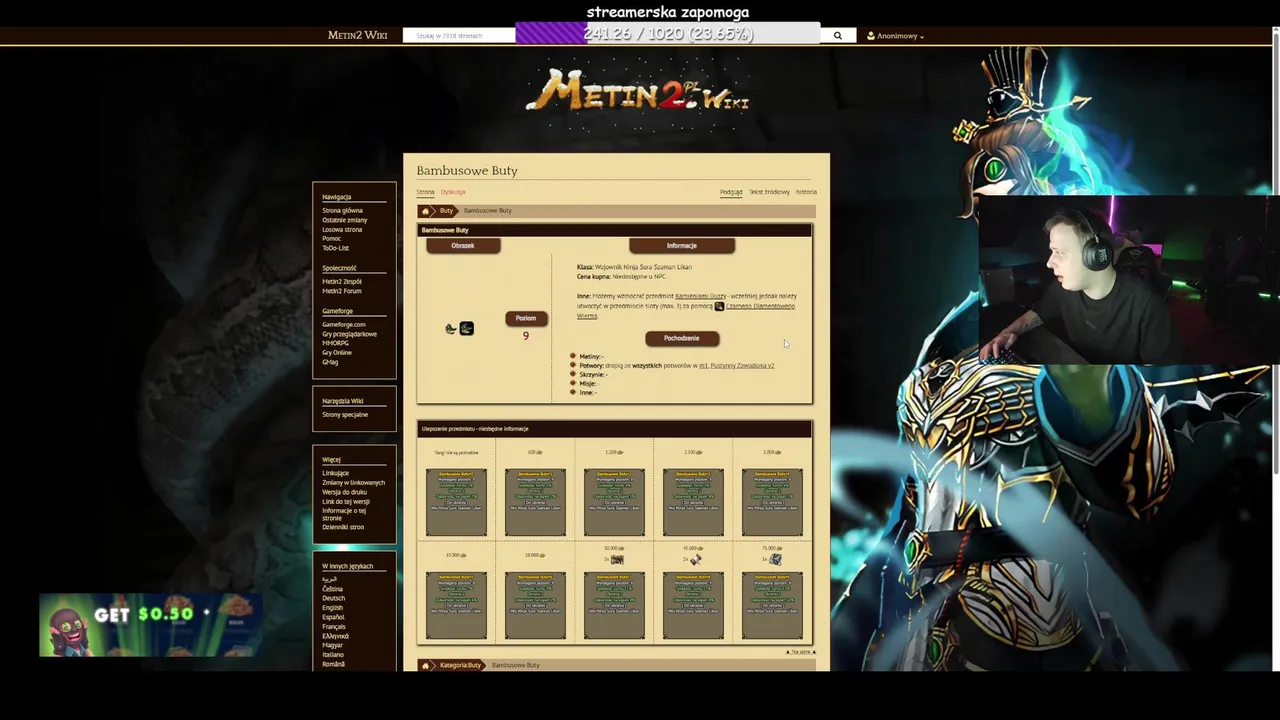This screenshot has width=1280, height=720.
Task: Select the Podgląd tab
Action: [731, 192]
